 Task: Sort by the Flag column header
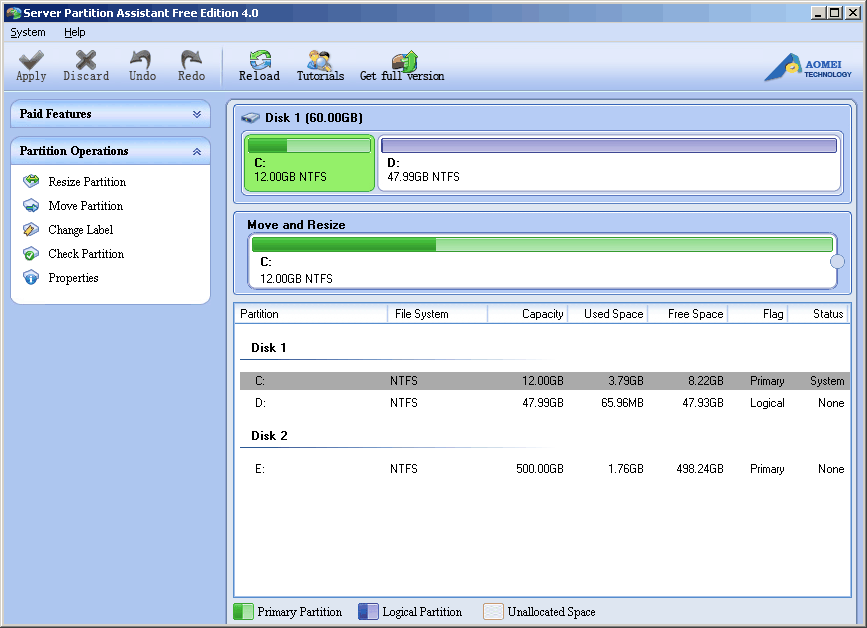pyautogui.click(x=758, y=313)
